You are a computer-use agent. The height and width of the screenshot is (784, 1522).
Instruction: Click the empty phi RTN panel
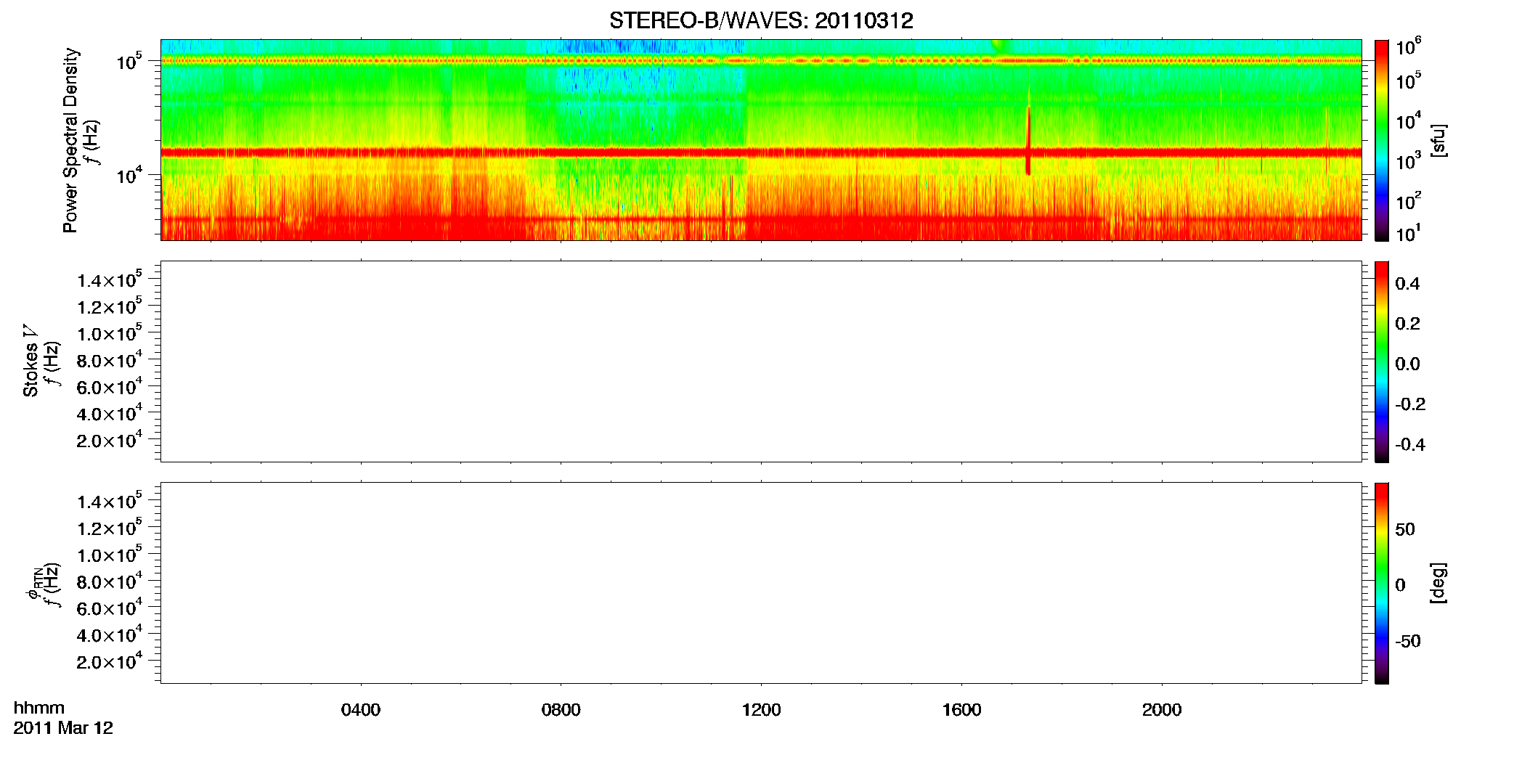[761, 583]
